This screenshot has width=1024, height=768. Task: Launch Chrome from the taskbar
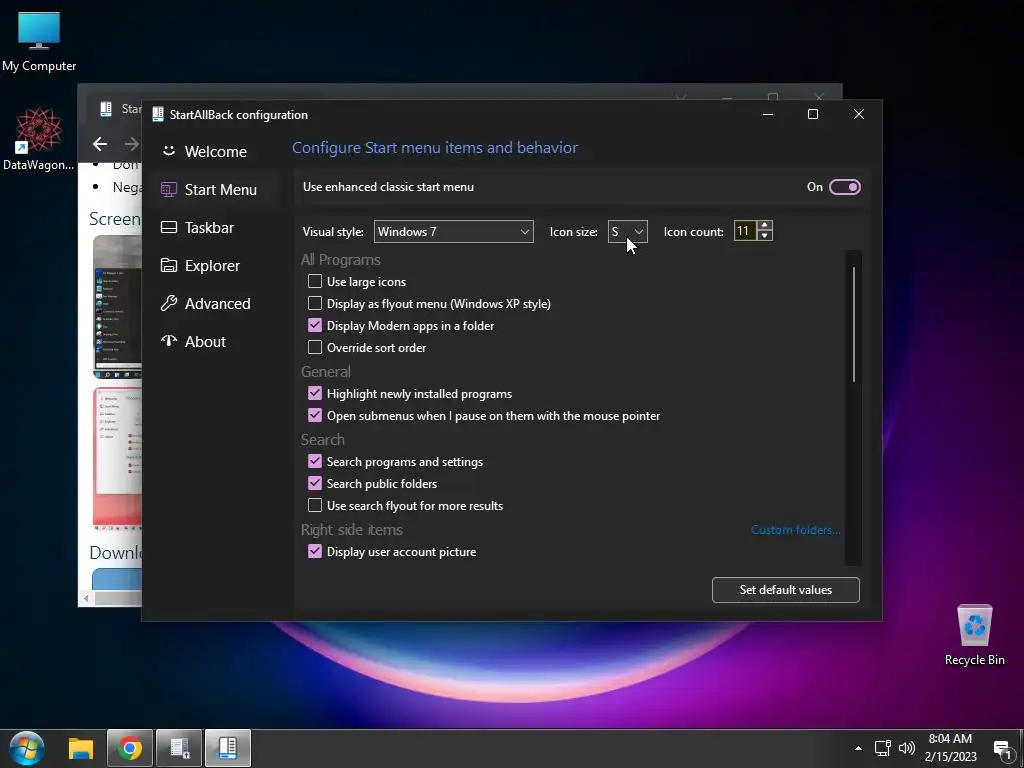click(130, 748)
